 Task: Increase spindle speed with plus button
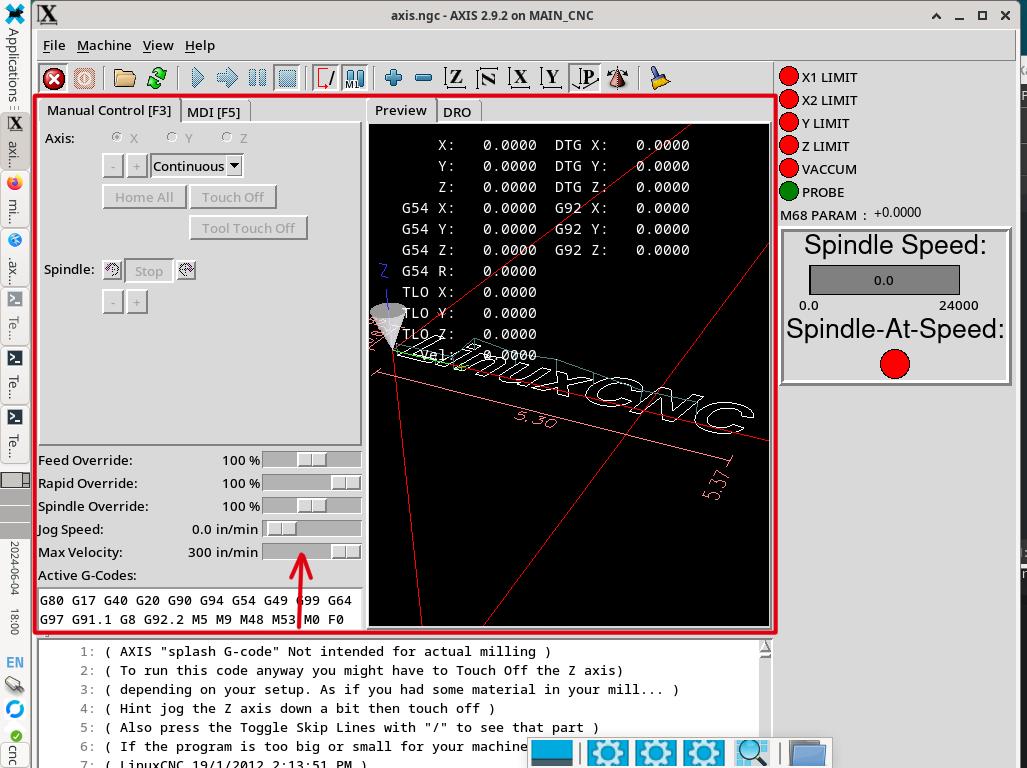136,302
